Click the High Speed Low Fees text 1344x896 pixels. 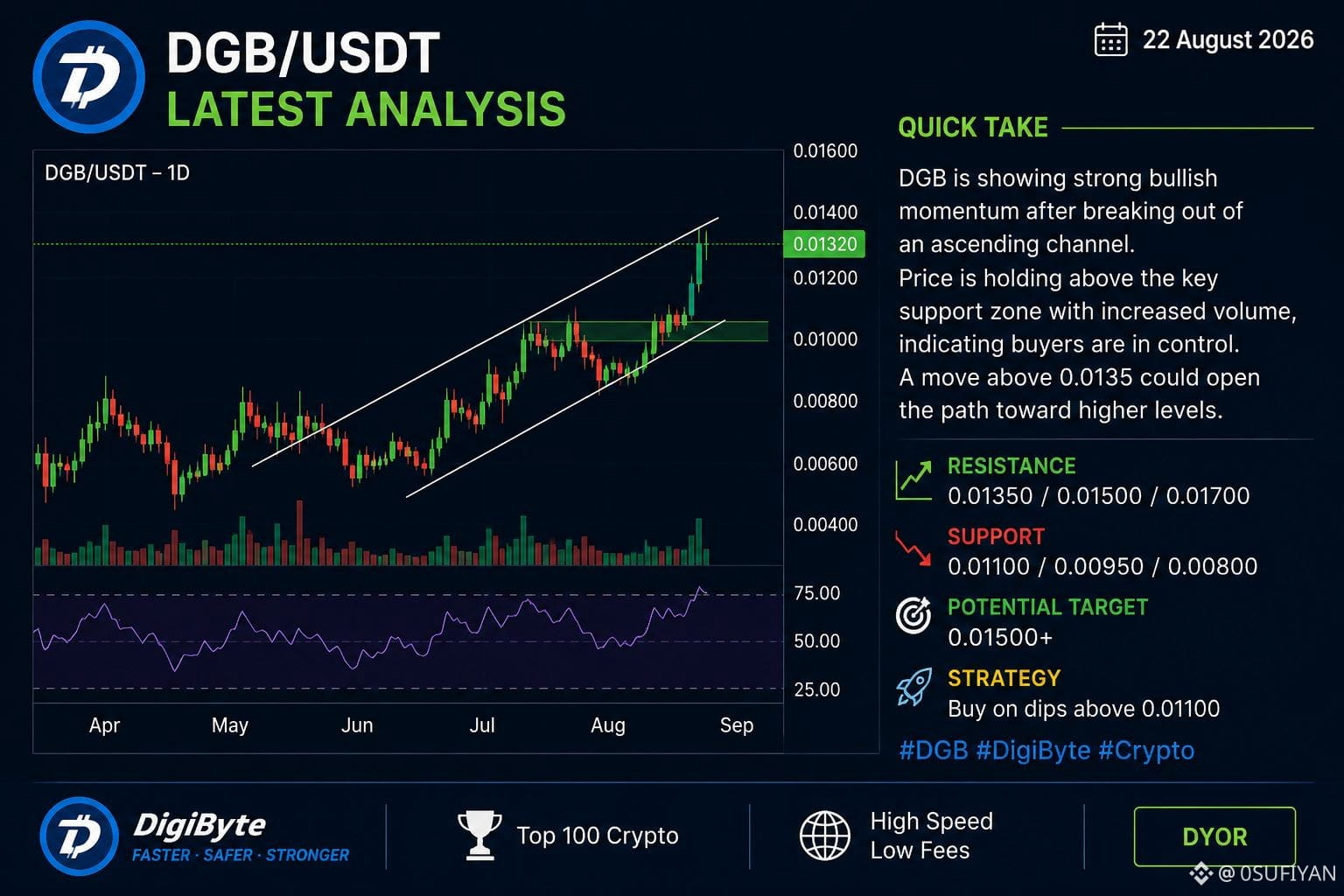click(x=931, y=836)
